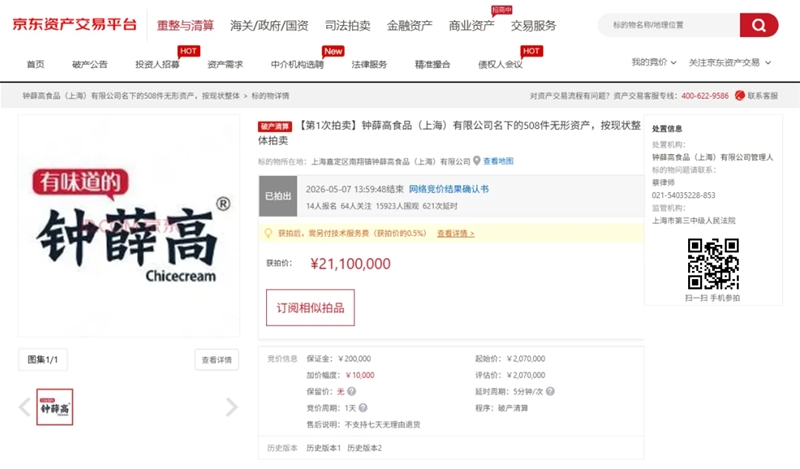Viewport: 800px width, 469px height.
Task: Click the 上海市第三中级人民法院 text
Action: click(x=694, y=220)
